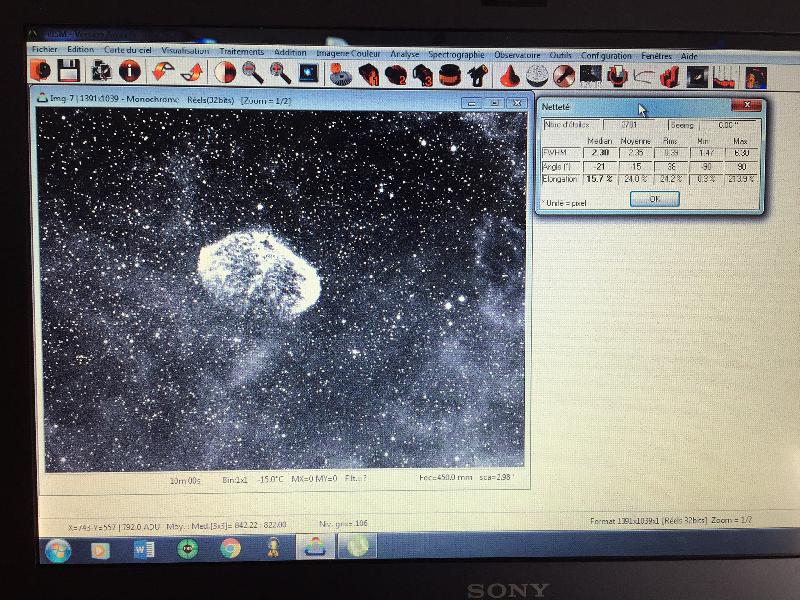Click OK in the Netteté dialog
The width and height of the screenshot is (800, 600).
coord(655,199)
